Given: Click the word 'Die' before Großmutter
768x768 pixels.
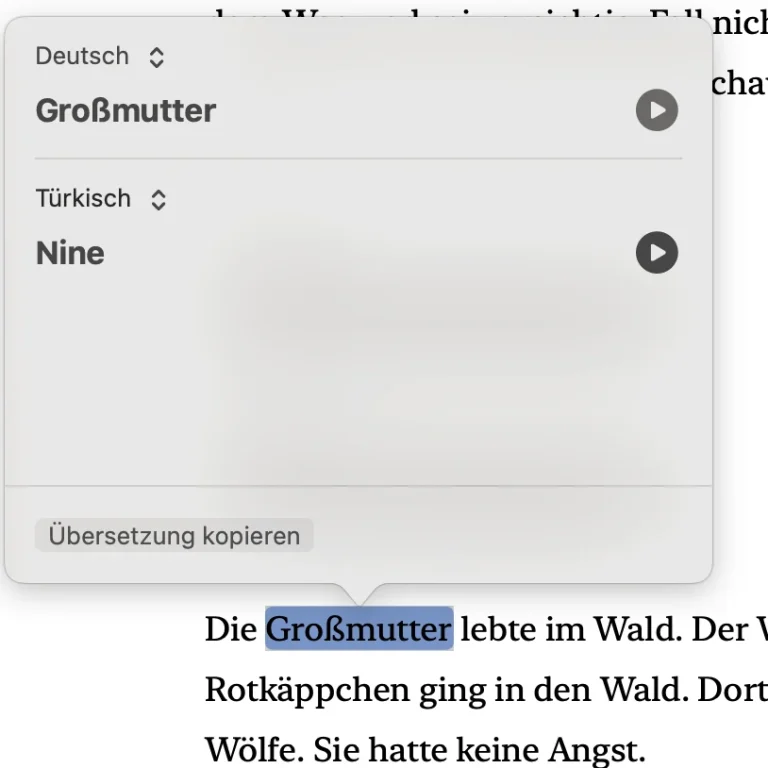Looking at the screenshot, I should (231, 629).
